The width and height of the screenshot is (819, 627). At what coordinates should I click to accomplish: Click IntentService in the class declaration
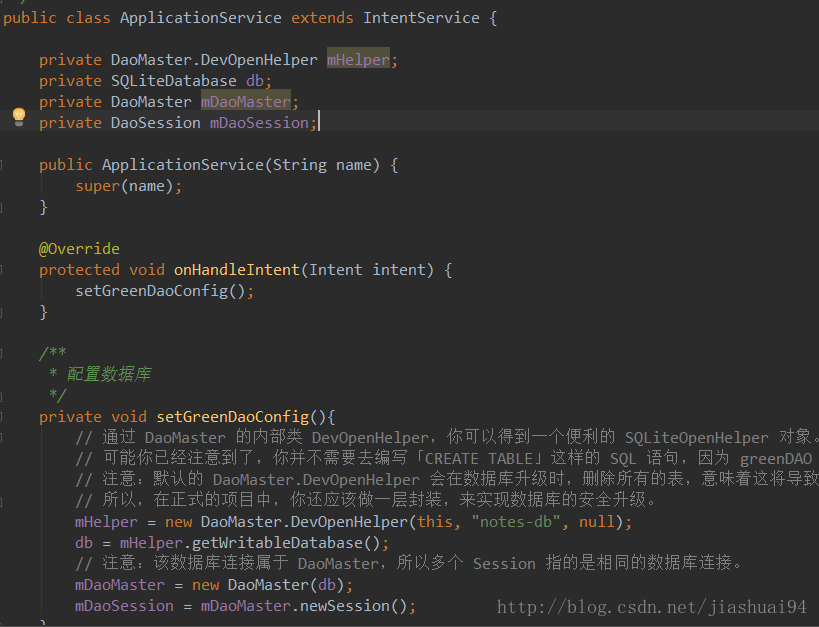(421, 18)
